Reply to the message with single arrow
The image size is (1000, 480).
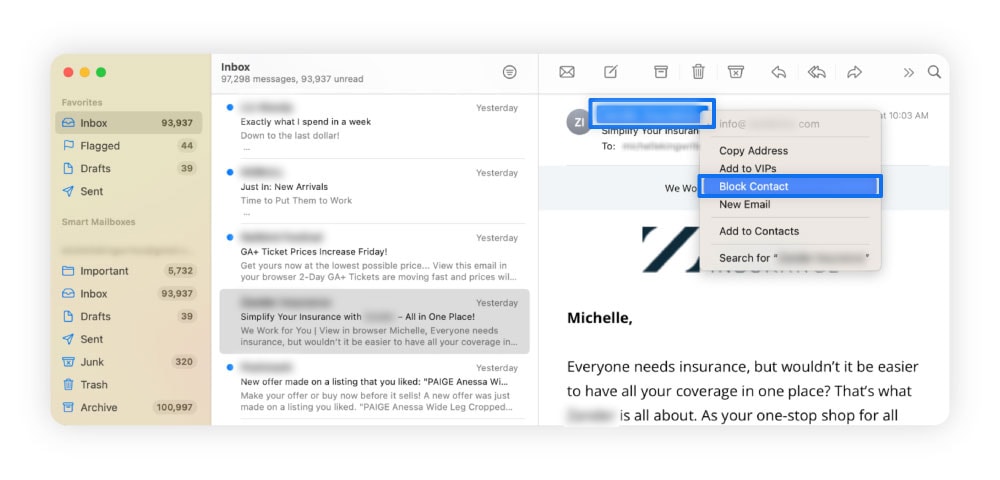click(x=778, y=72)
